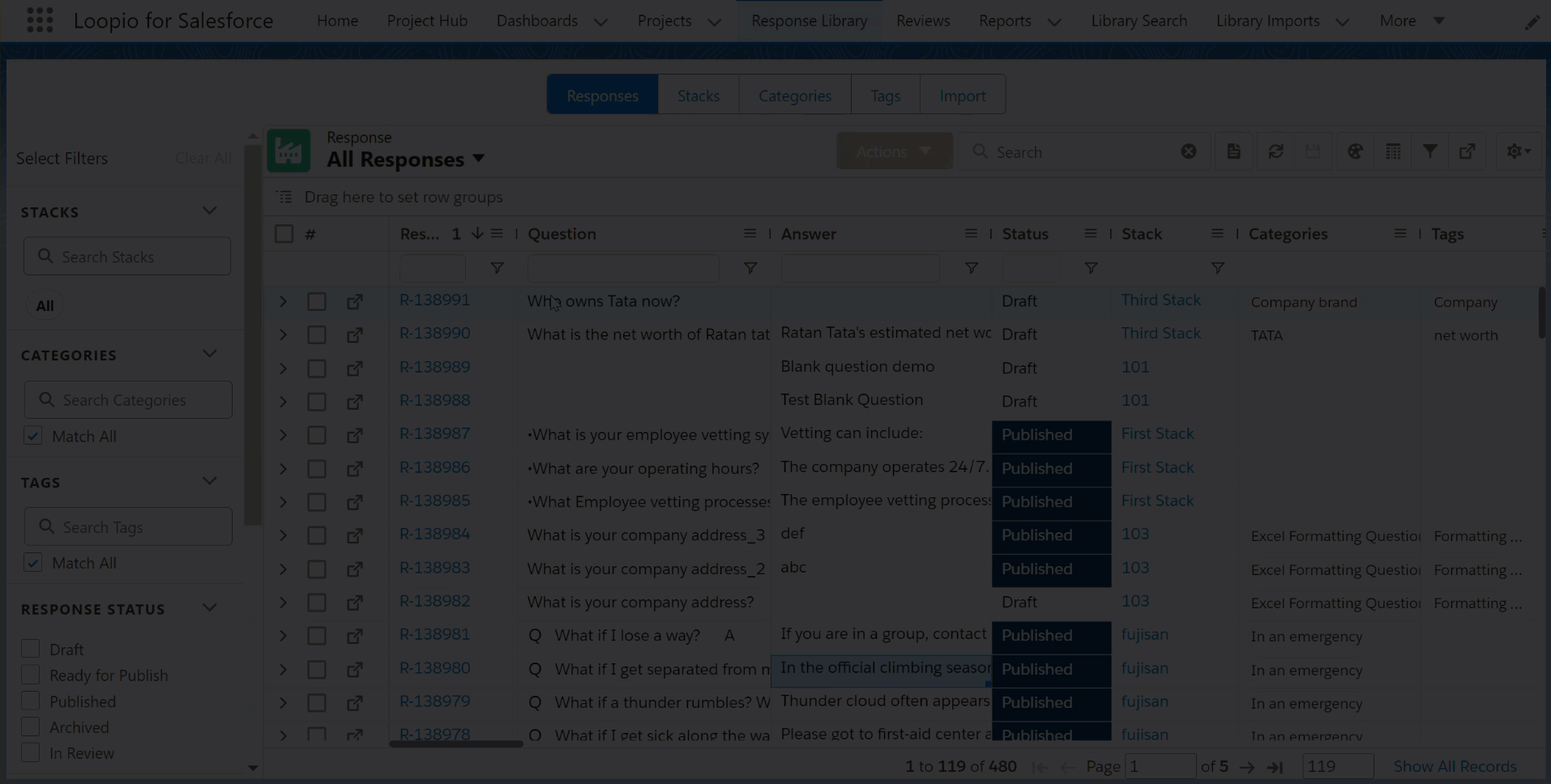Open Library Search in navigation bar
This screenshot has height=784, width=1551.
click(1139, 21)
